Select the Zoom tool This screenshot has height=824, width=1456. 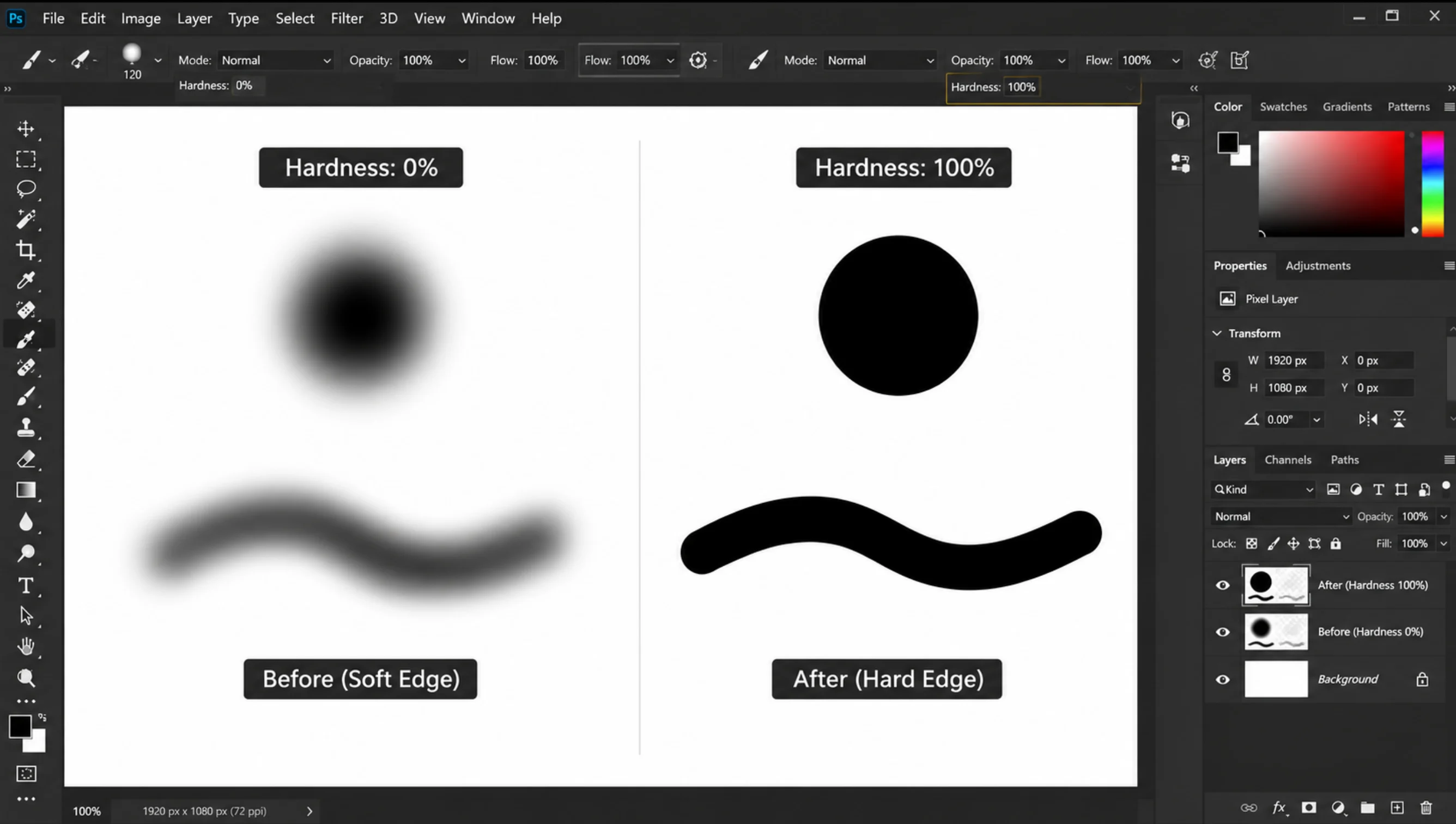26,677
